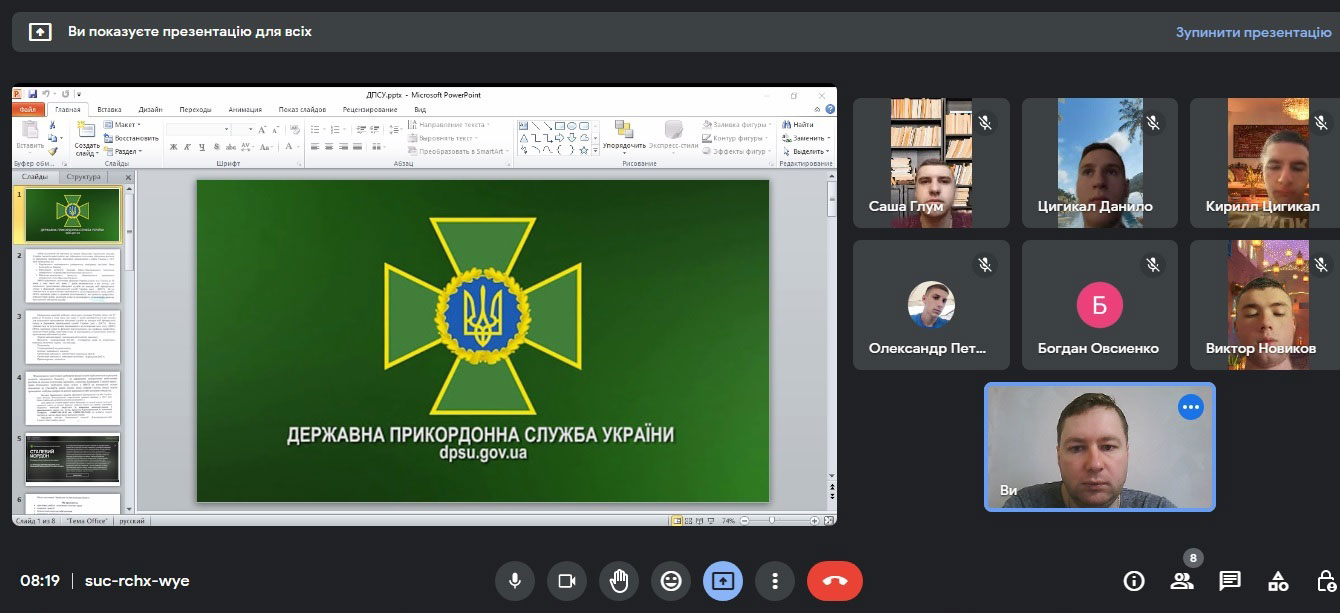This screenshot has height=613, width=1340.
Task: Open the Раздел section dropdown
Action: (124, 151)
